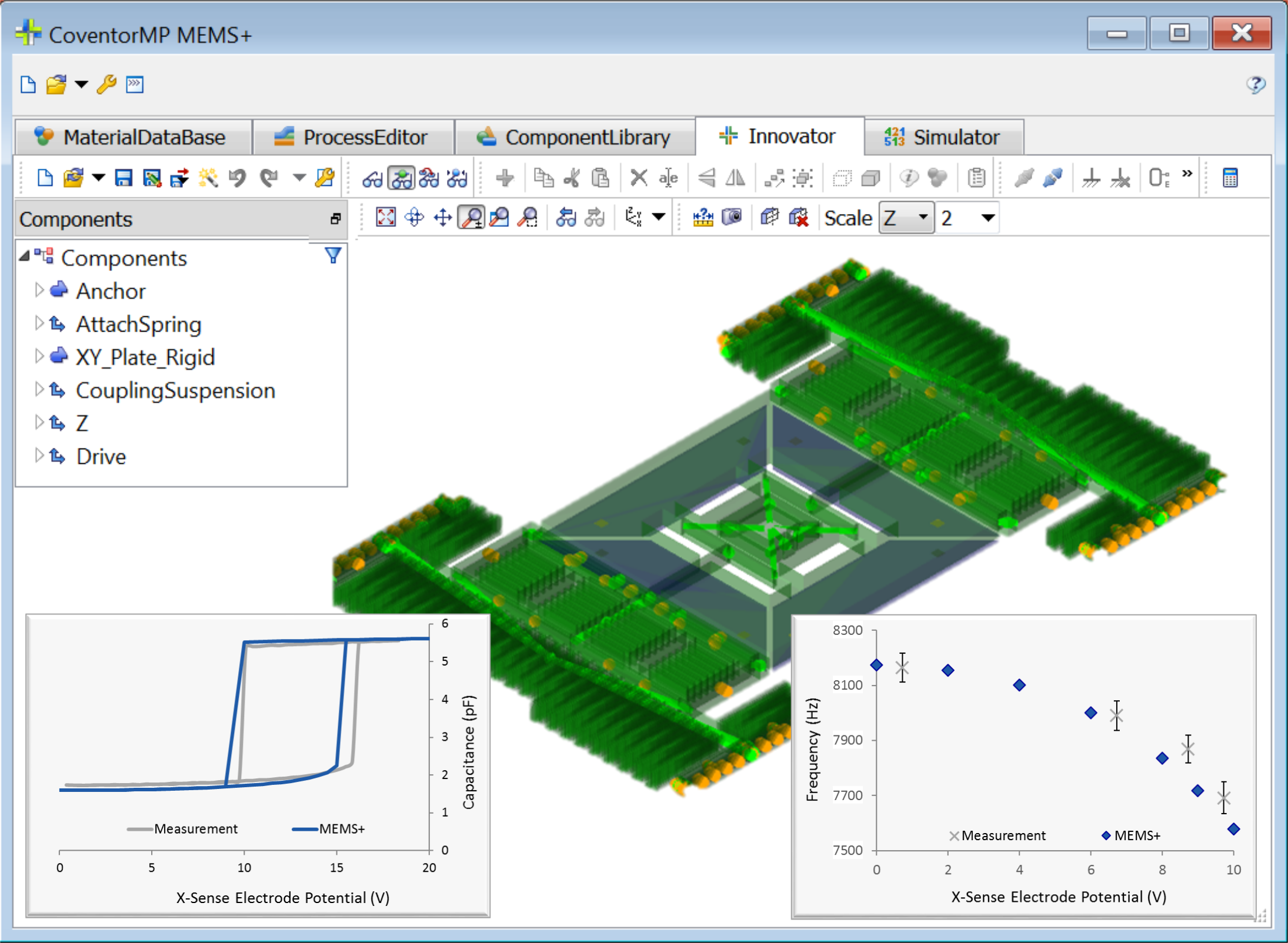Expand the Drive tree node
The height and width of the screenshot is (943, 1288).
coord(39,455)
